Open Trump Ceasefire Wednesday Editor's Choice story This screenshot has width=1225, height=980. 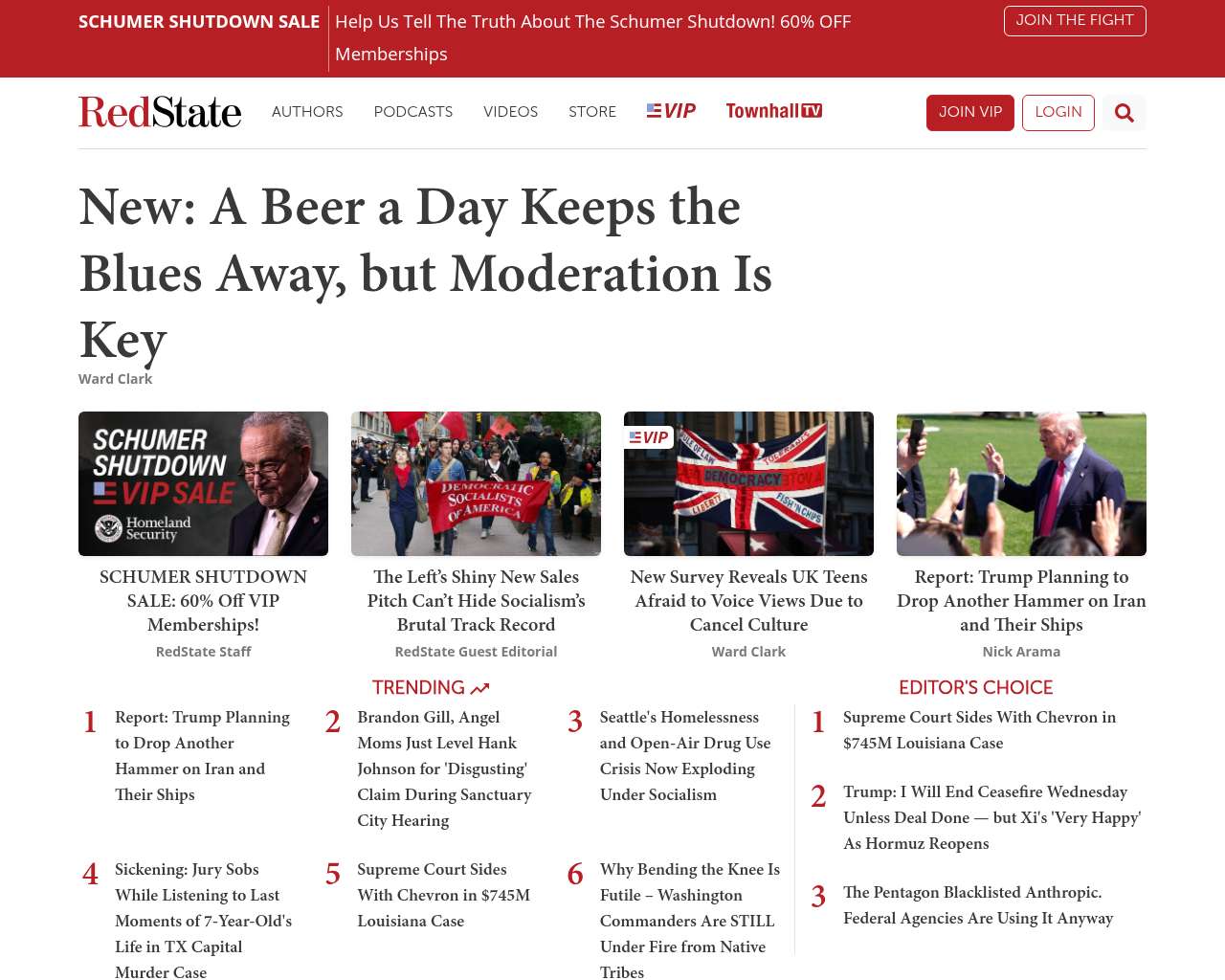point(992,817)
